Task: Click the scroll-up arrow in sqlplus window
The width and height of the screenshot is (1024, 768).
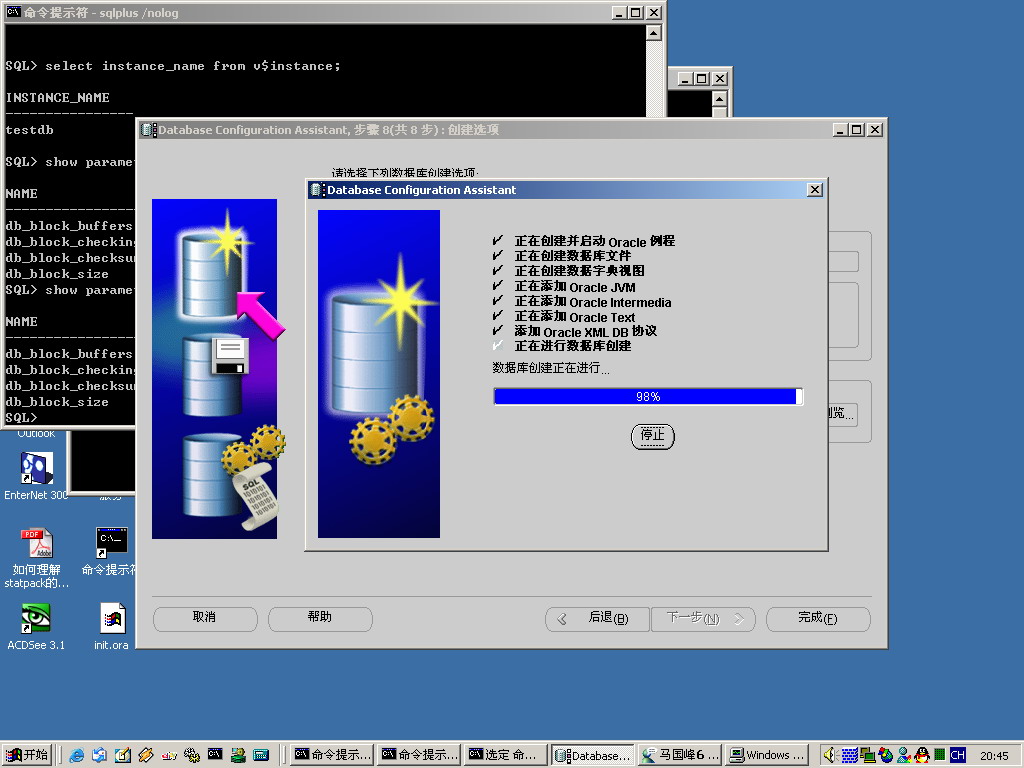Action: point(654,33)
